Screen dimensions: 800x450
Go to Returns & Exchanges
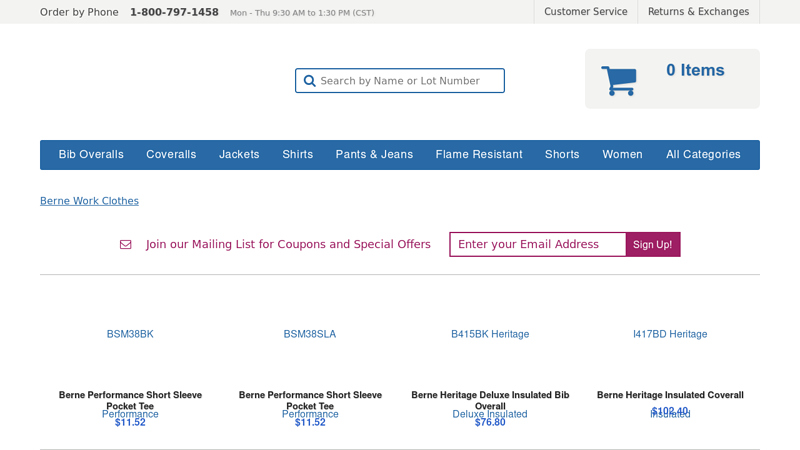(698, 12)
